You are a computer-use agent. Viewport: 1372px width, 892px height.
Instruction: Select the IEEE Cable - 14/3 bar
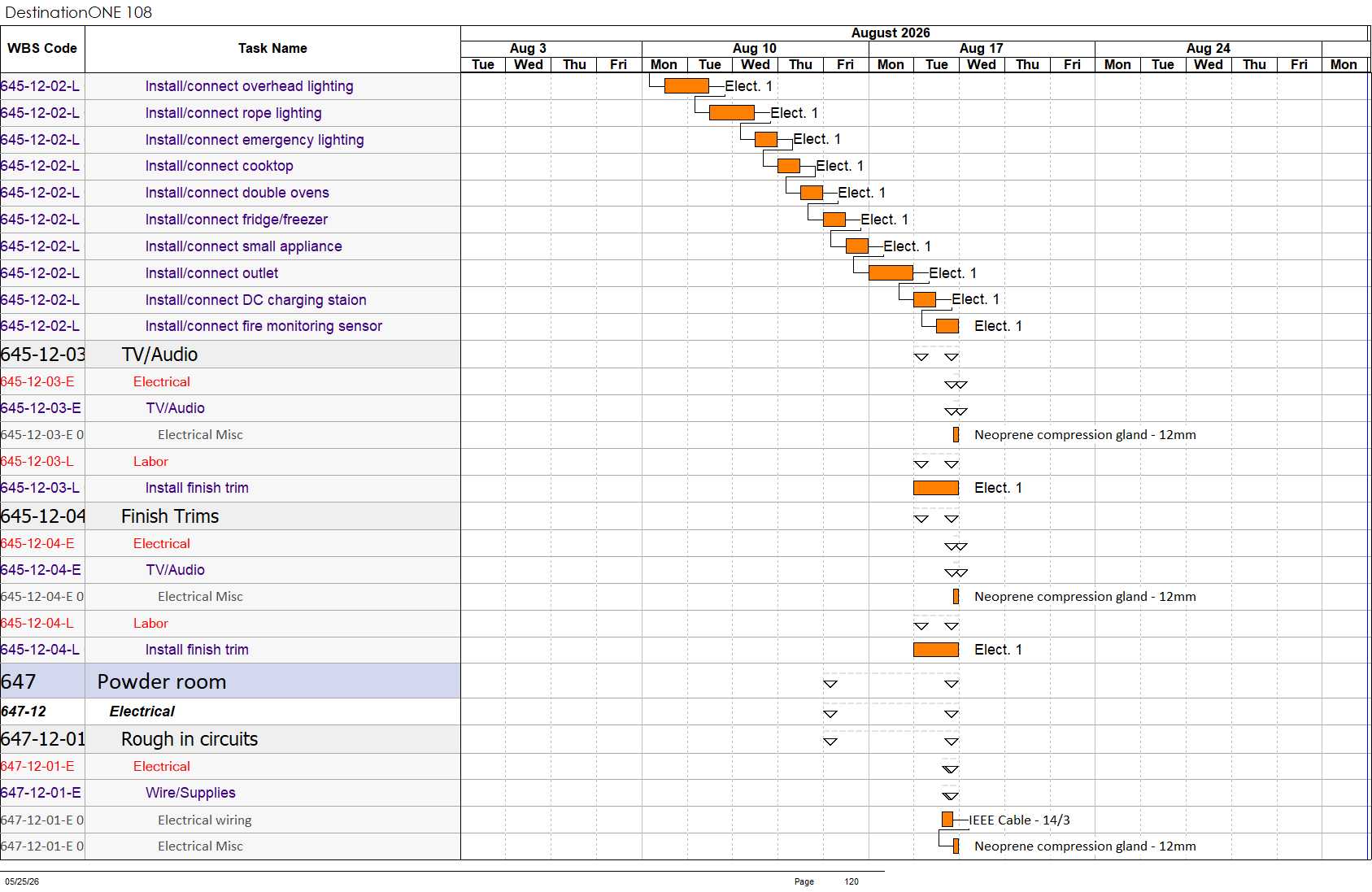pyautogui.click(x=947, y=820)
